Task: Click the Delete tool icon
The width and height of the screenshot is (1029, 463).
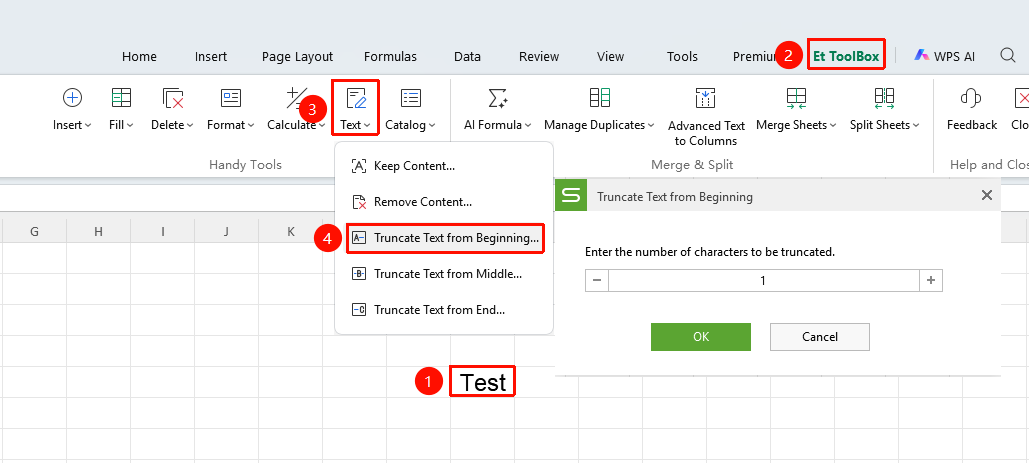Action: tap(173, 98)
